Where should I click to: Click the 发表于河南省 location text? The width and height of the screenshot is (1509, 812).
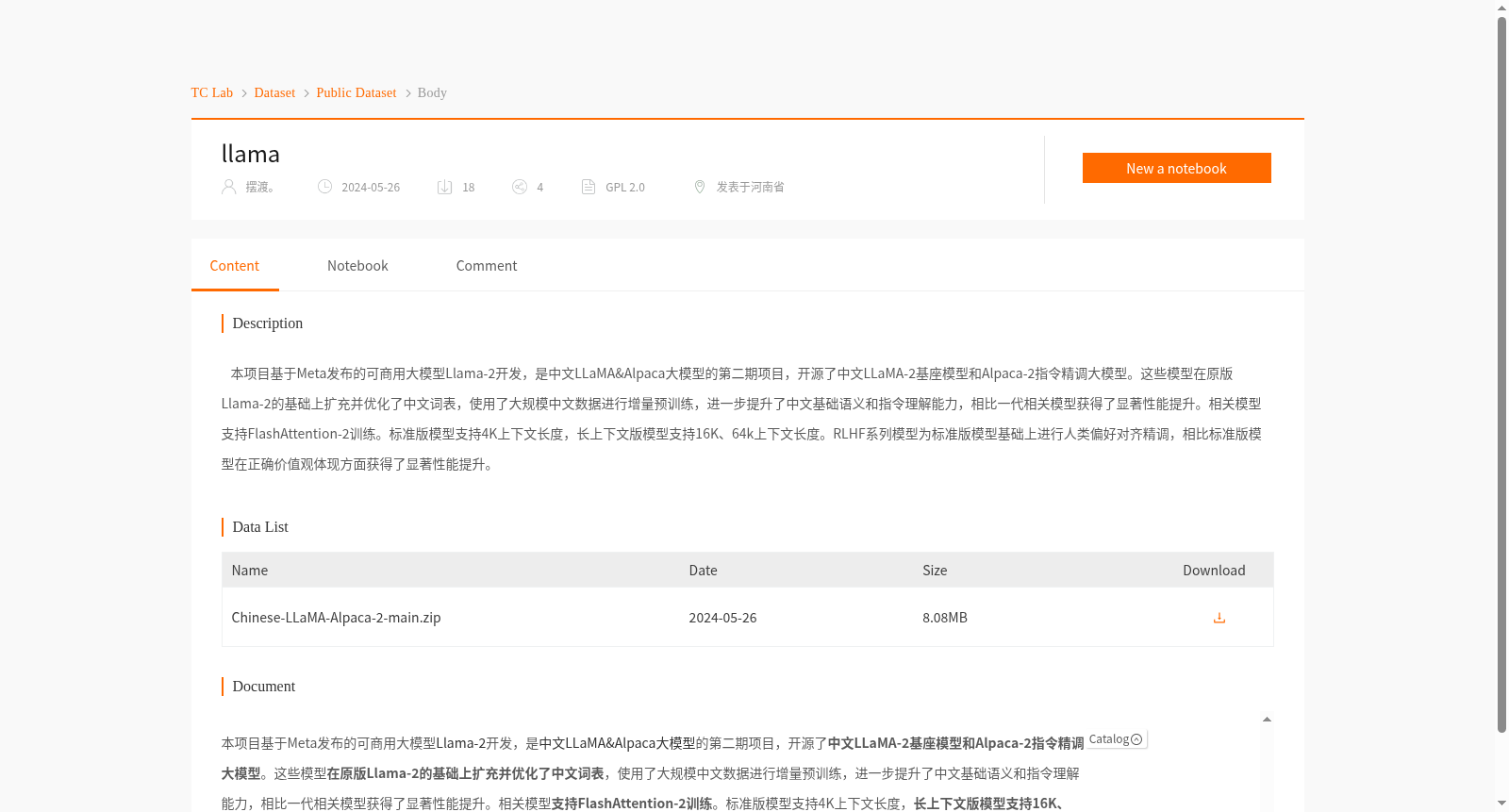[751, 187]
